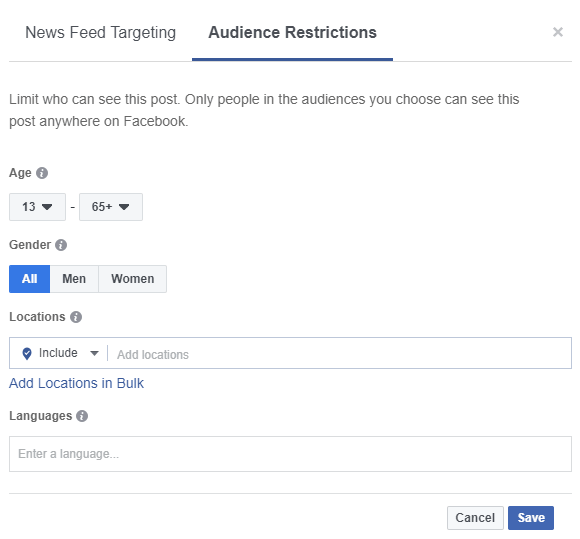This screenshot has width=580, height=539.
Task: Select the All gender option
Action: tap(30, 279)
